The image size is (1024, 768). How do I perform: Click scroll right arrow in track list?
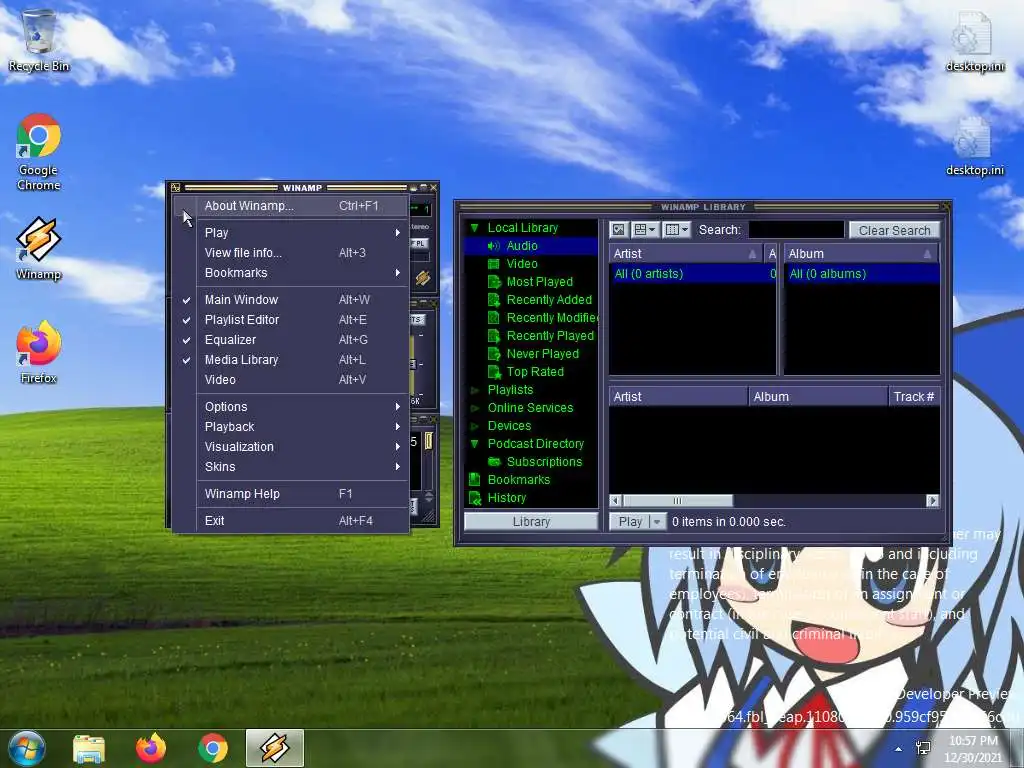[x=932, y=501]
